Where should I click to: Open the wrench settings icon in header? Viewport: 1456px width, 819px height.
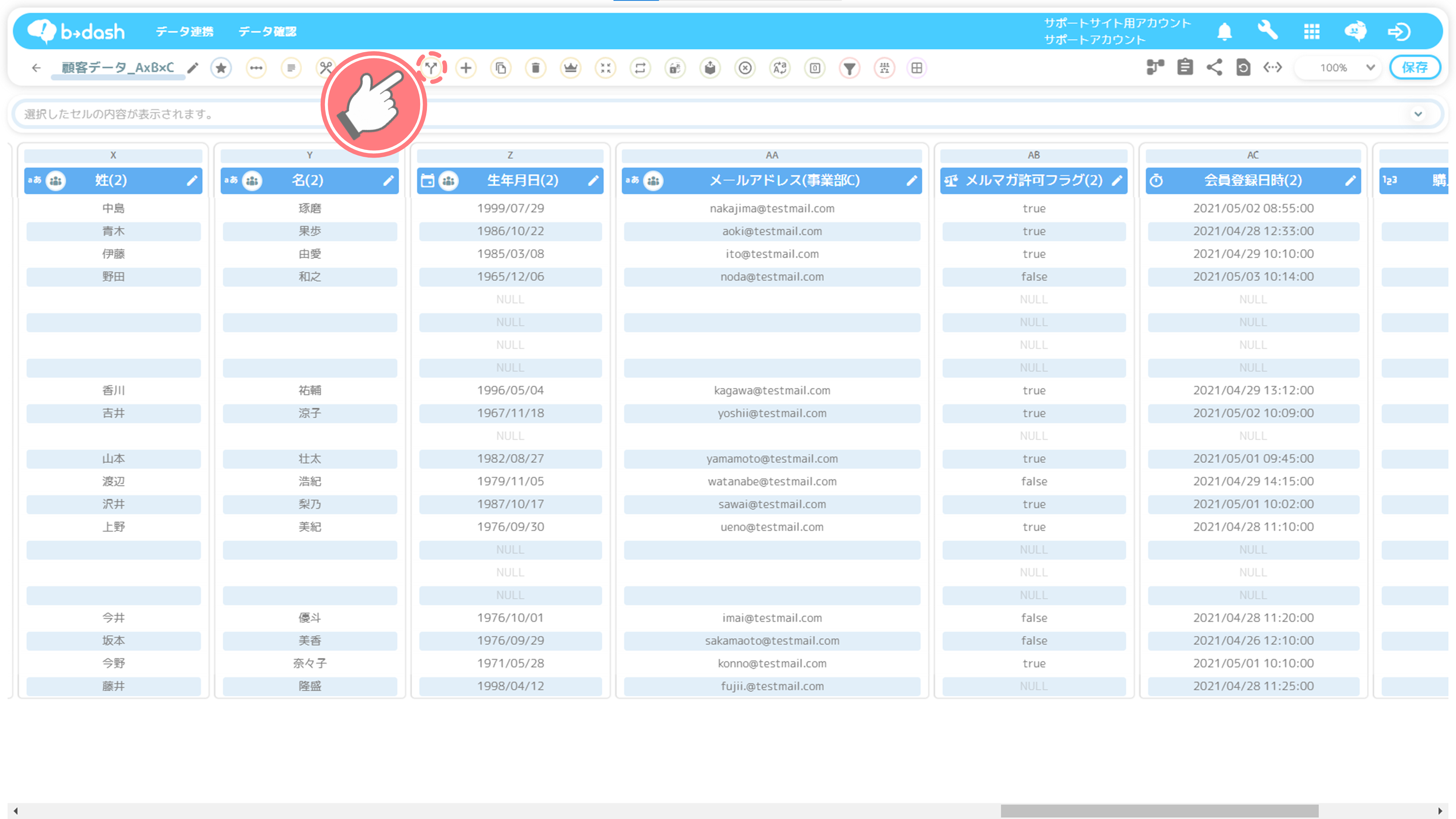[x=1267, y=30]
